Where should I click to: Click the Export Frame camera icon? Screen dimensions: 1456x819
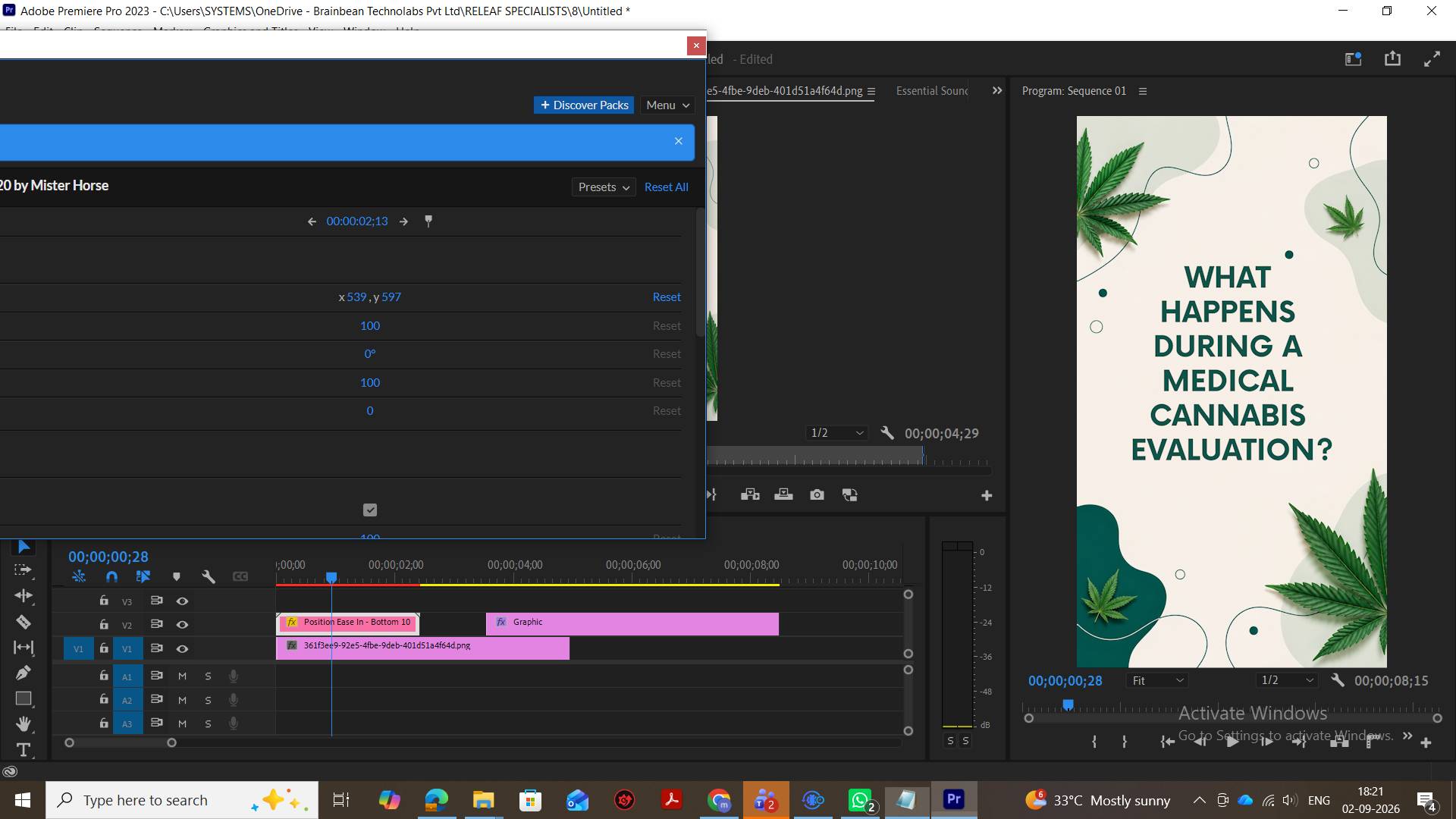[817, 495]
